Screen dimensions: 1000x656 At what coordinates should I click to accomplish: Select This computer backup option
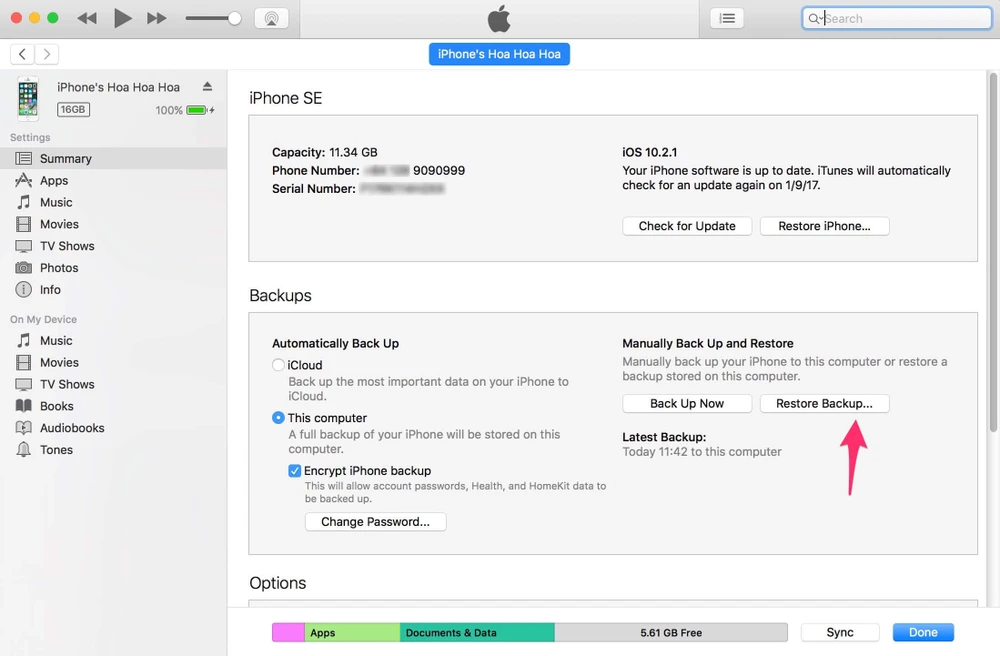(x=279, y=418)
